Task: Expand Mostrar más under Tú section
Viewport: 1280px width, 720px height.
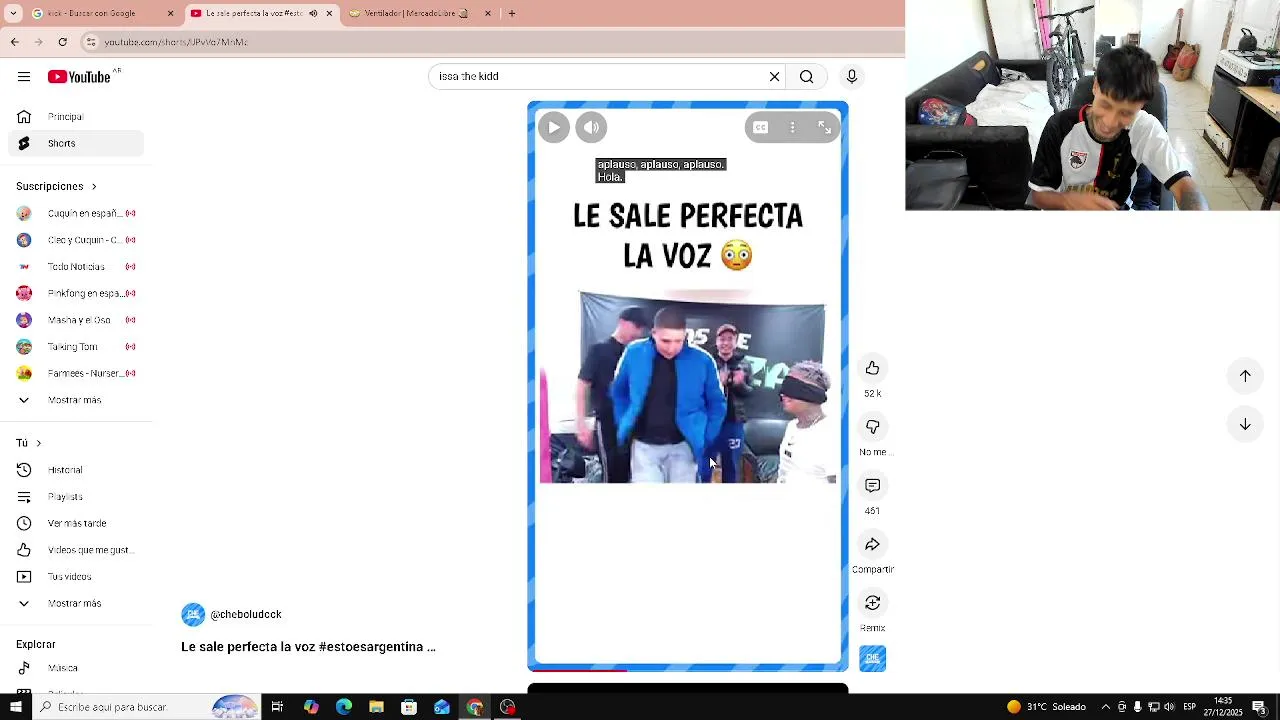Action: click(x=76, y=603)
